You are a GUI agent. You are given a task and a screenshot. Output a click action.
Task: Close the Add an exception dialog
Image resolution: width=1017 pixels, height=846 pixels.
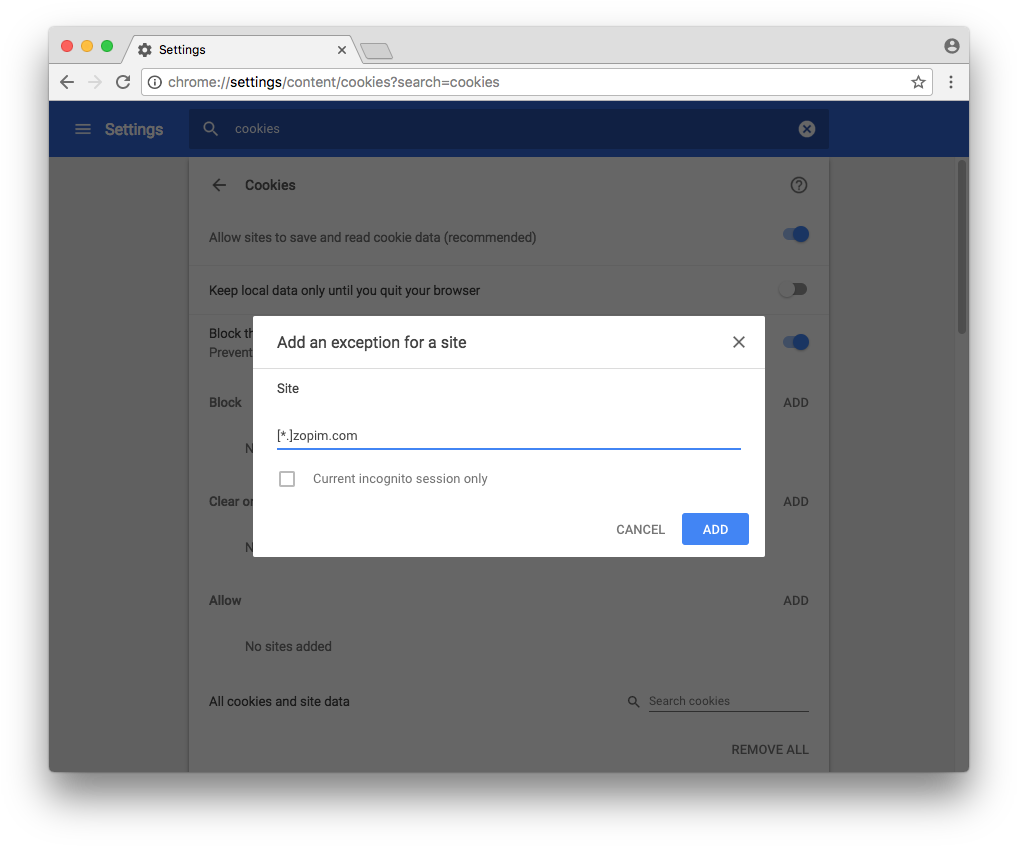738,341
